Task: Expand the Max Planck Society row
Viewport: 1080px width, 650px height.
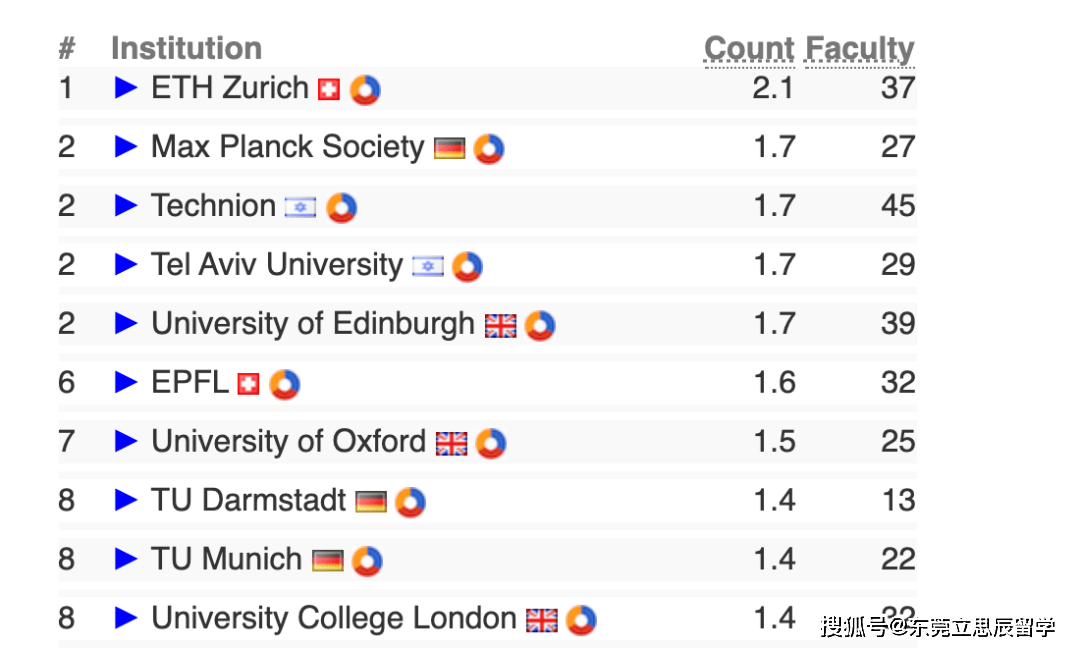Action: pos(126,147)
